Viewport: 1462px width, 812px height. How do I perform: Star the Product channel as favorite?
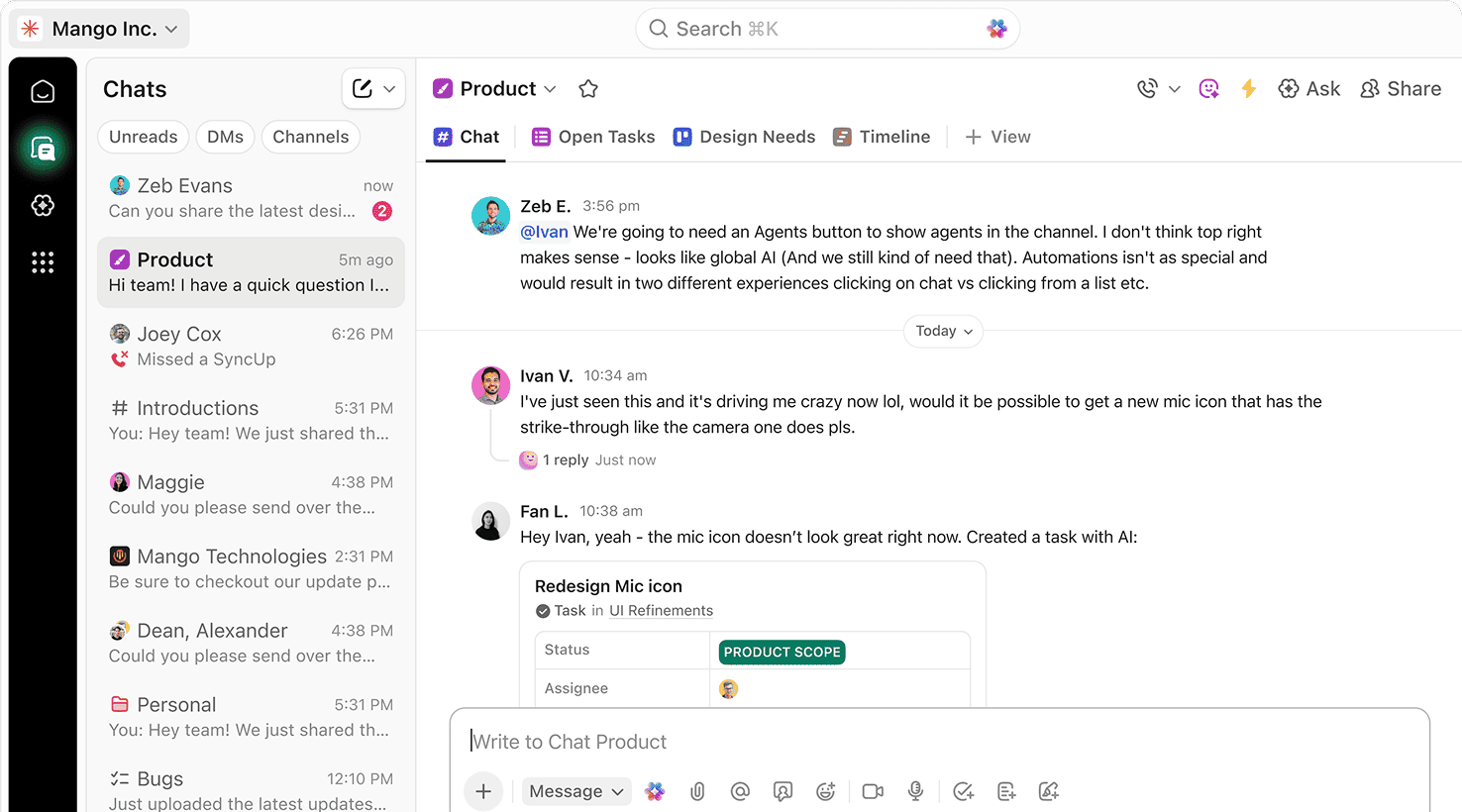point(587,88)
